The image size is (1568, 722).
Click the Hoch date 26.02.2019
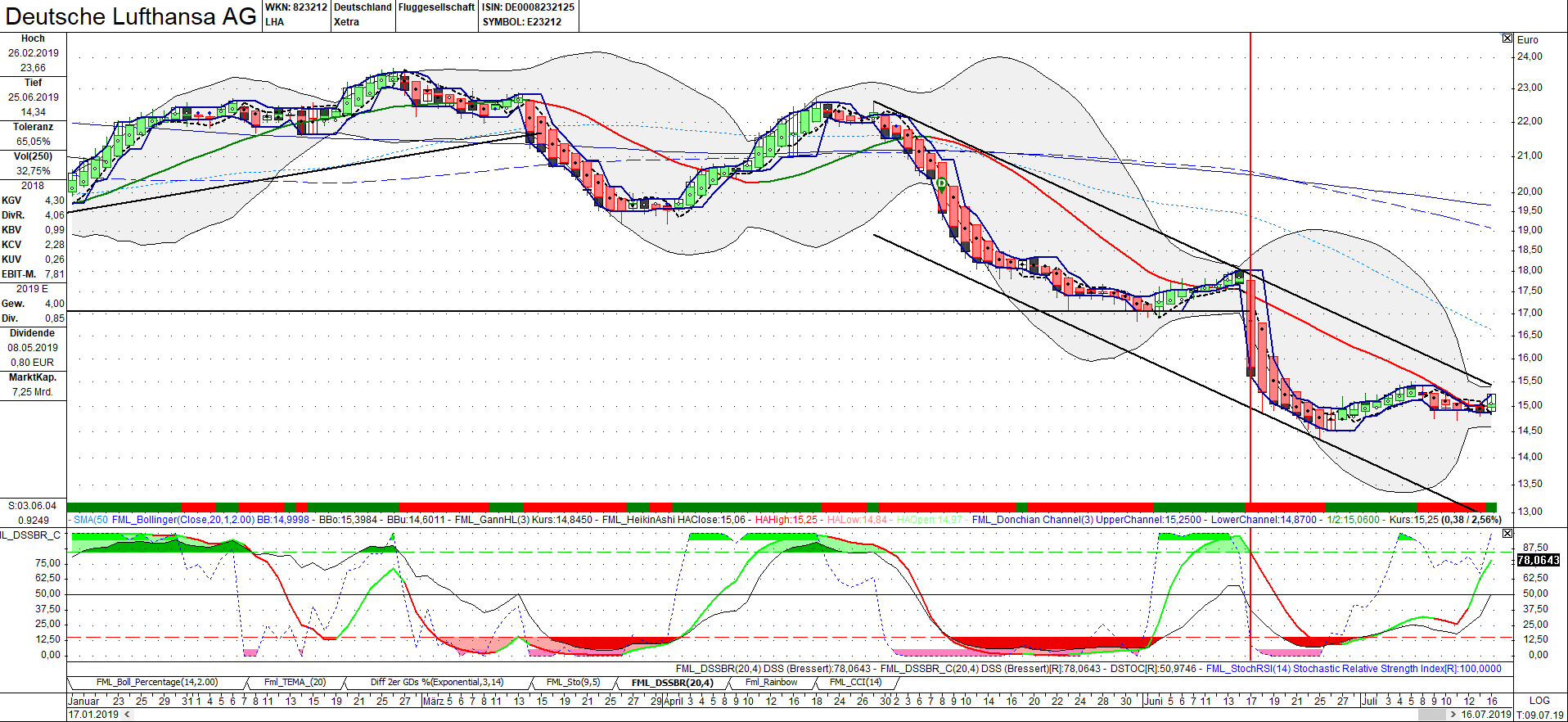pos(34,53)
